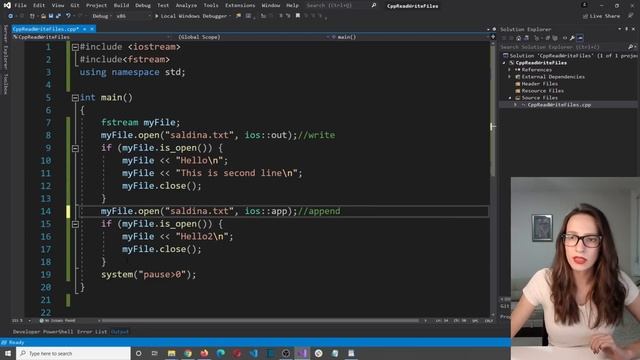Click the Solution Explorer search magnifier icon

[630, 47]
